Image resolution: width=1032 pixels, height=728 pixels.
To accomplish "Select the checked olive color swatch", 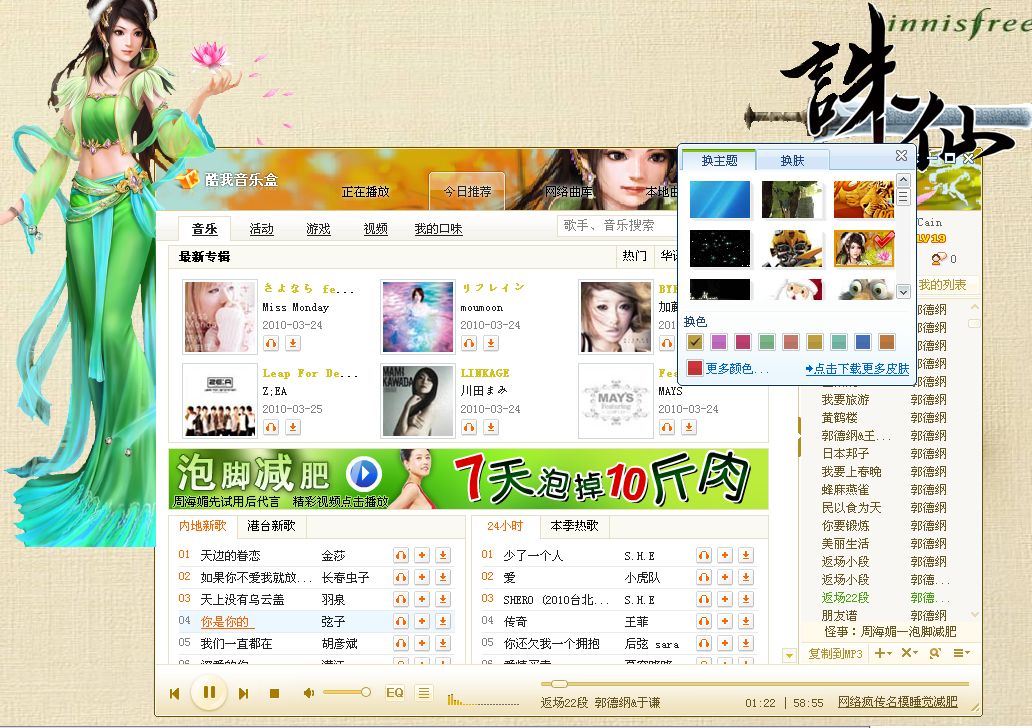I will [695, 342].
